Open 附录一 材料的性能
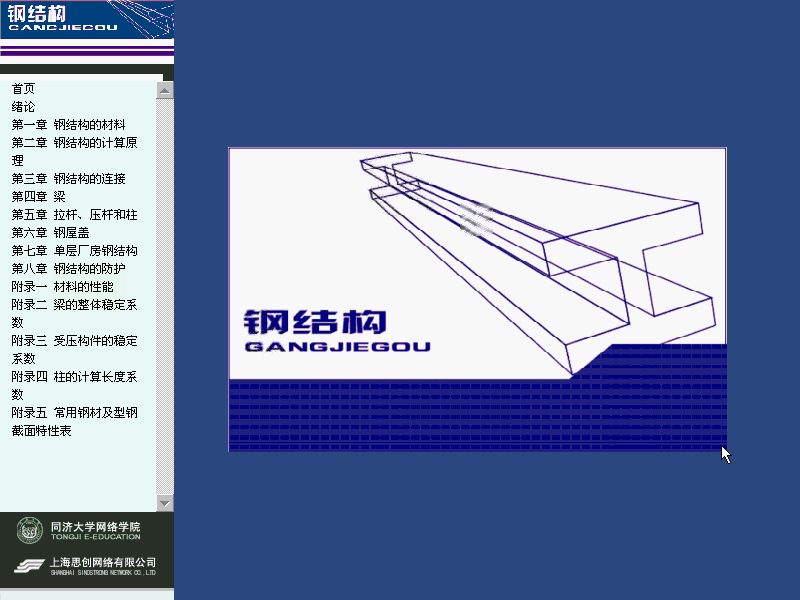Screen dimensions: 800x600 click(x=62, y=286)
